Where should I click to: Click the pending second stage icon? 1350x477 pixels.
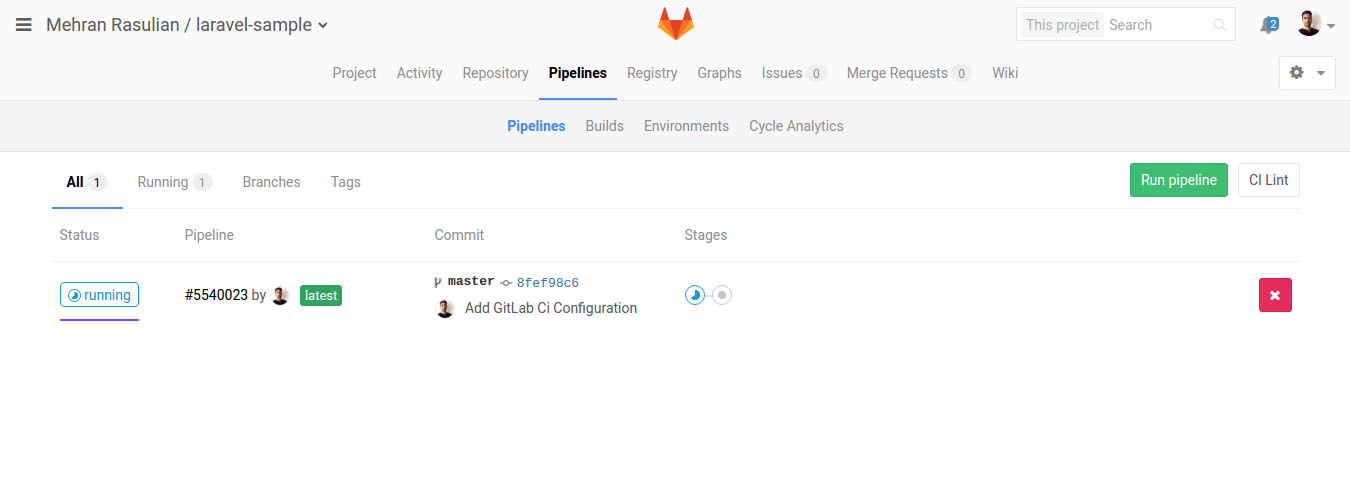tap(722, 295)
